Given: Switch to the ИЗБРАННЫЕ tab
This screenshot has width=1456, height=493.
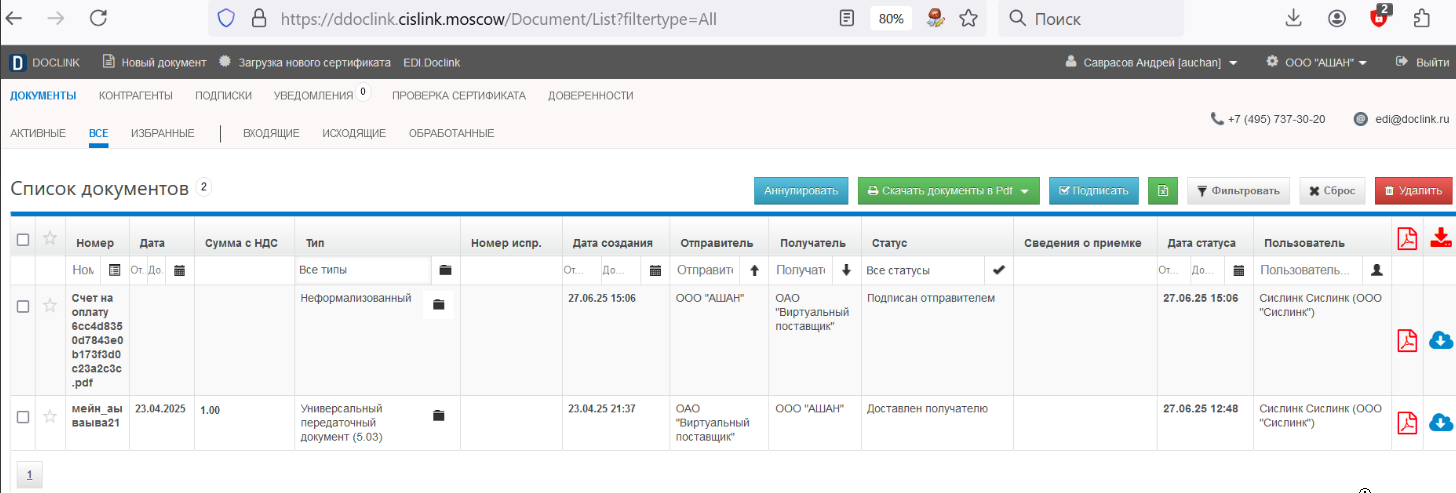Looking at the screenshot, I should (x=162, y=133).
